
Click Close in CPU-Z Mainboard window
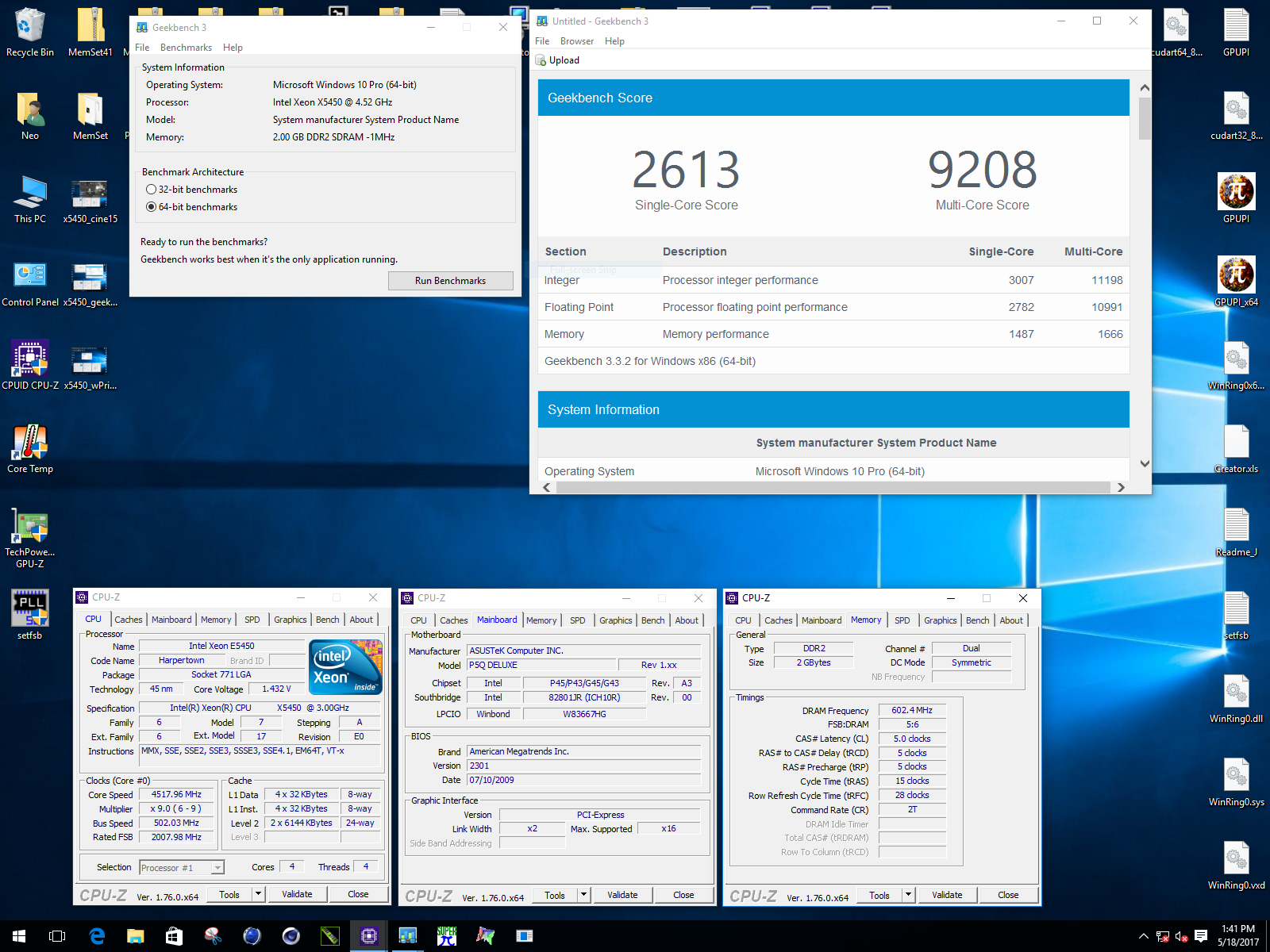[683, 895]
